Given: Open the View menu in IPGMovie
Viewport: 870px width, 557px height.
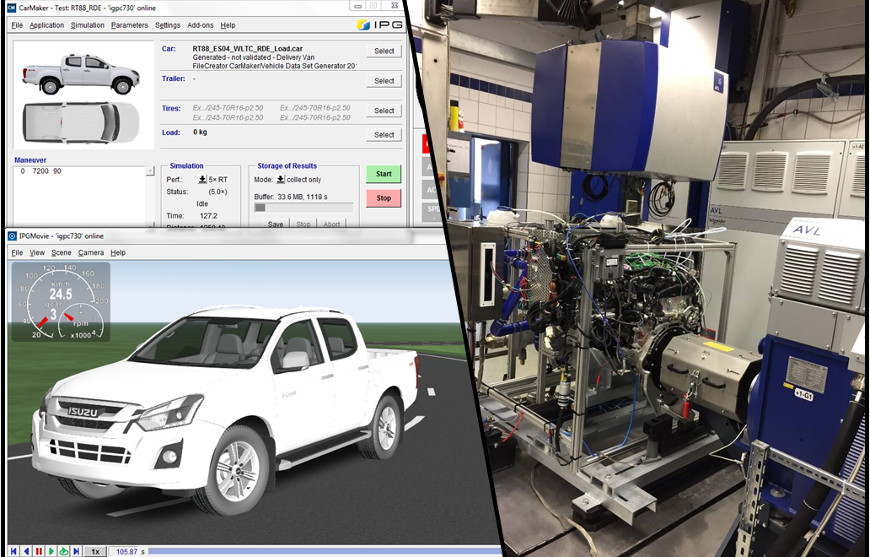Looking at the screenshot, I should click(x=37, y=253).
